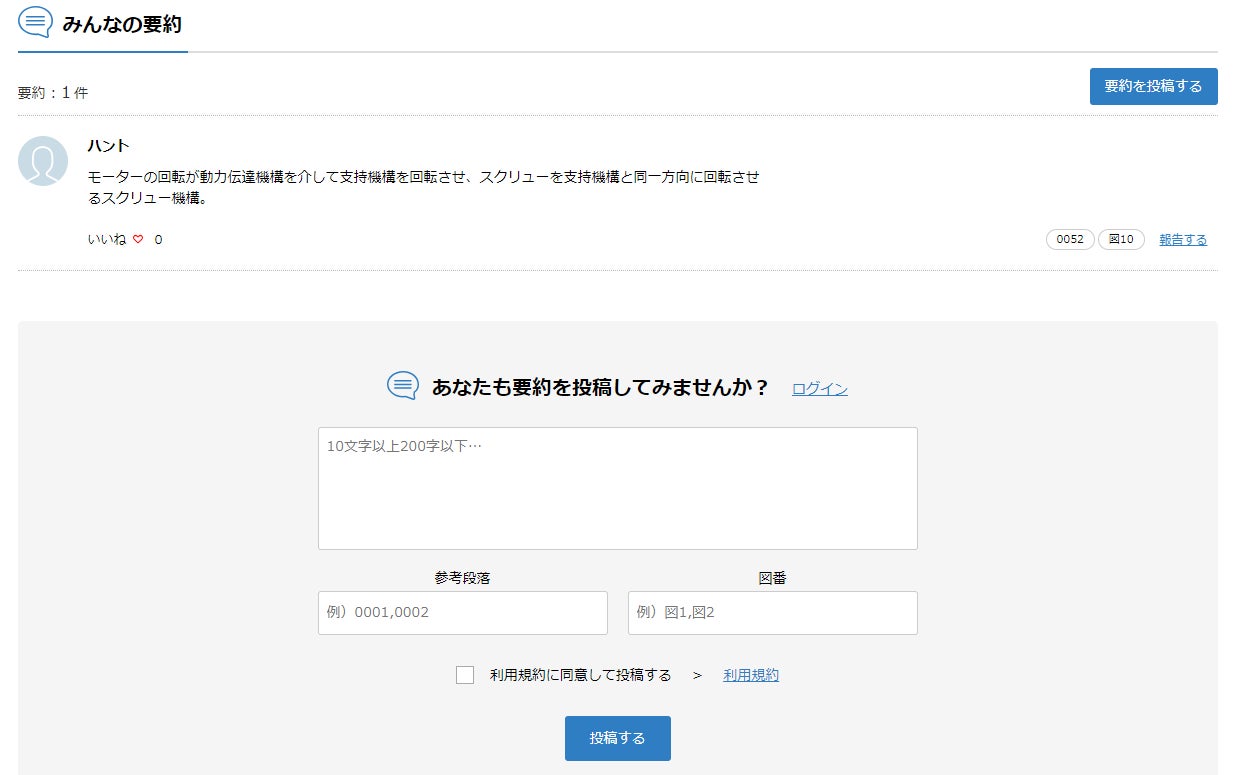
Task: Click the 報告する link on ハント's summary
Action: tap(1183, 240)
